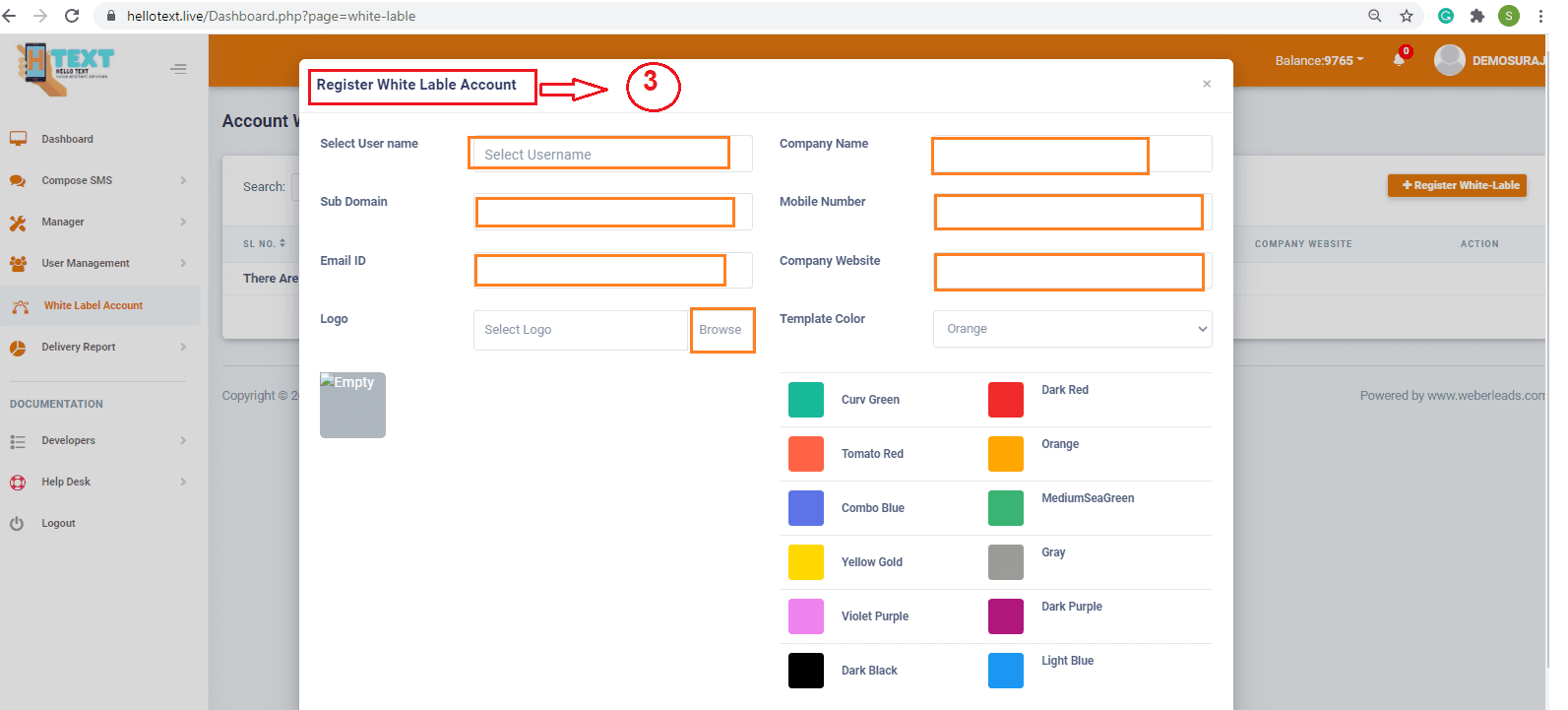Viewport: 1568px width, 710px height.
Task: Click the browser zoom magnifier icon
Action: pos(1375,16)
